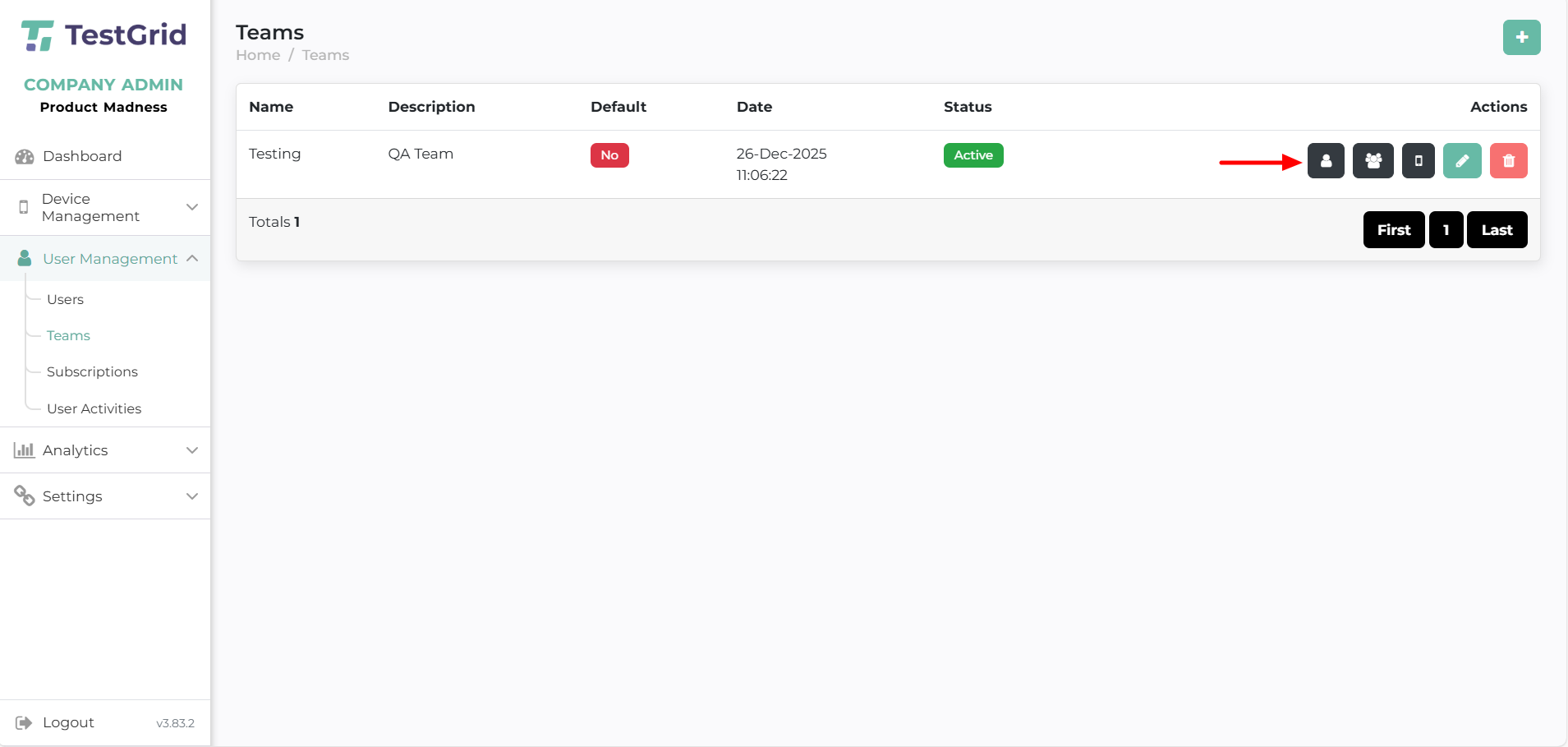This screenshot has height=747, width=1568.
Task: Select page 1 in pagination
Action: point(1446,230)
